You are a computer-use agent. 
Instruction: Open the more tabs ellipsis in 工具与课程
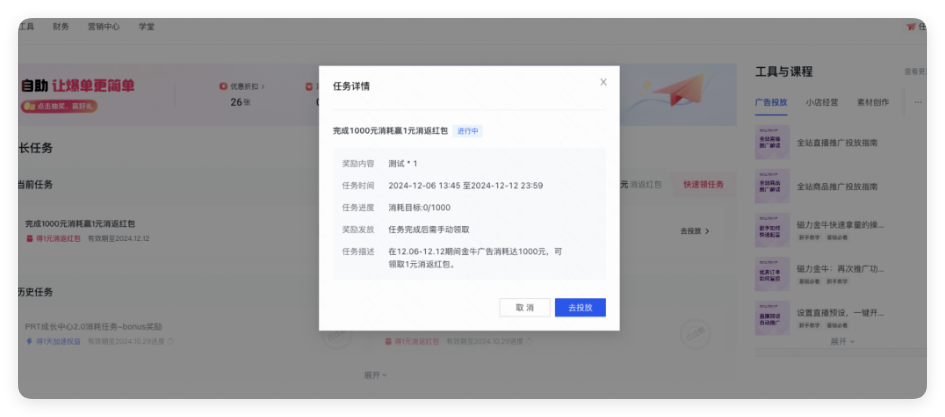918,102
